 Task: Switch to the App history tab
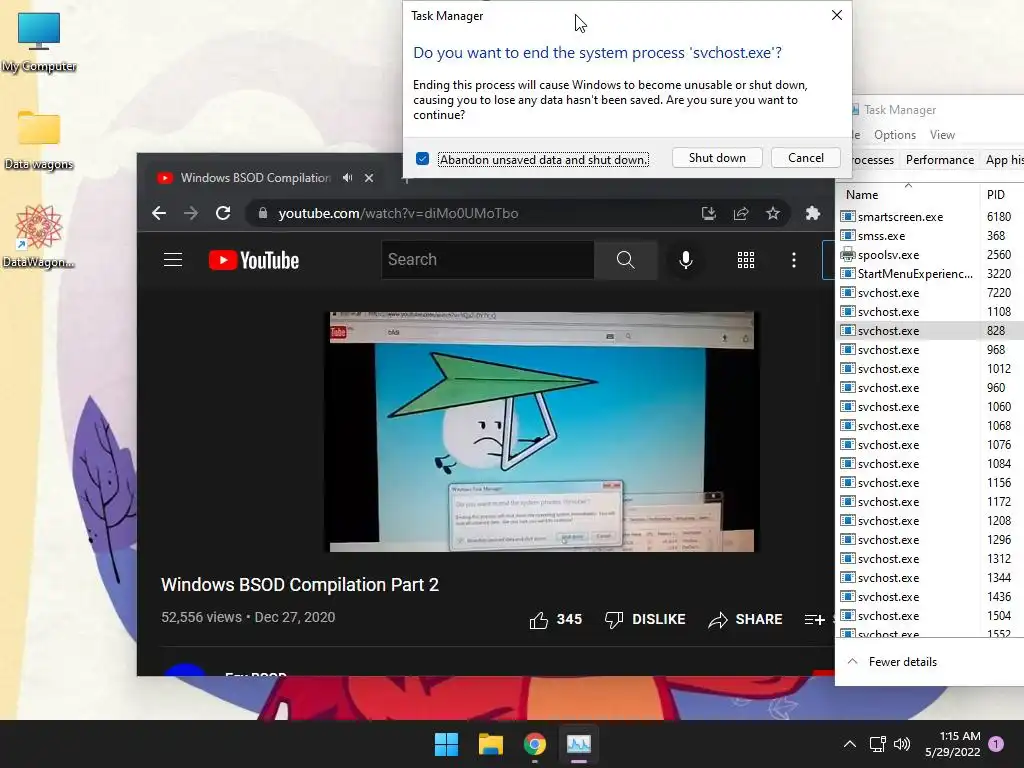coord(1004,160)
